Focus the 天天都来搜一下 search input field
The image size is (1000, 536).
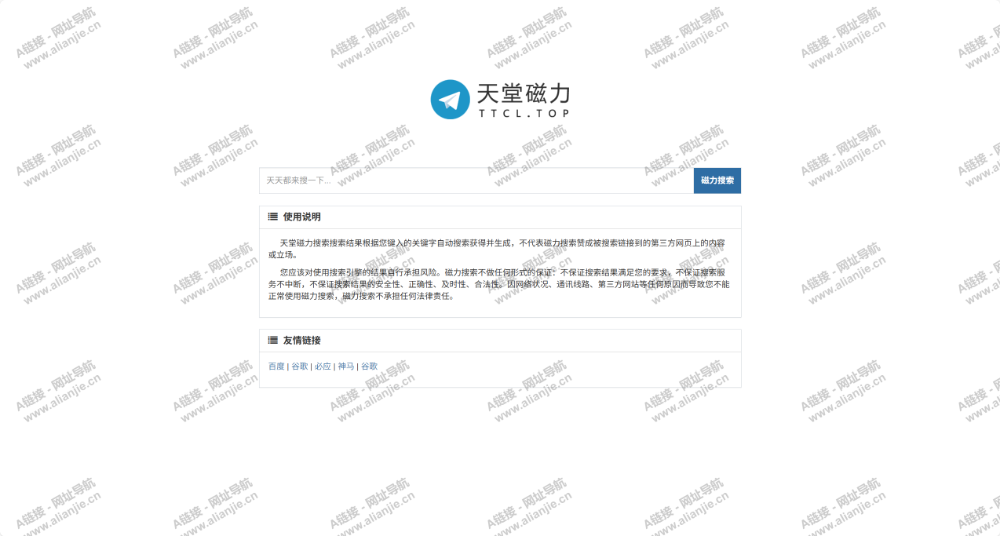point(476,181)
